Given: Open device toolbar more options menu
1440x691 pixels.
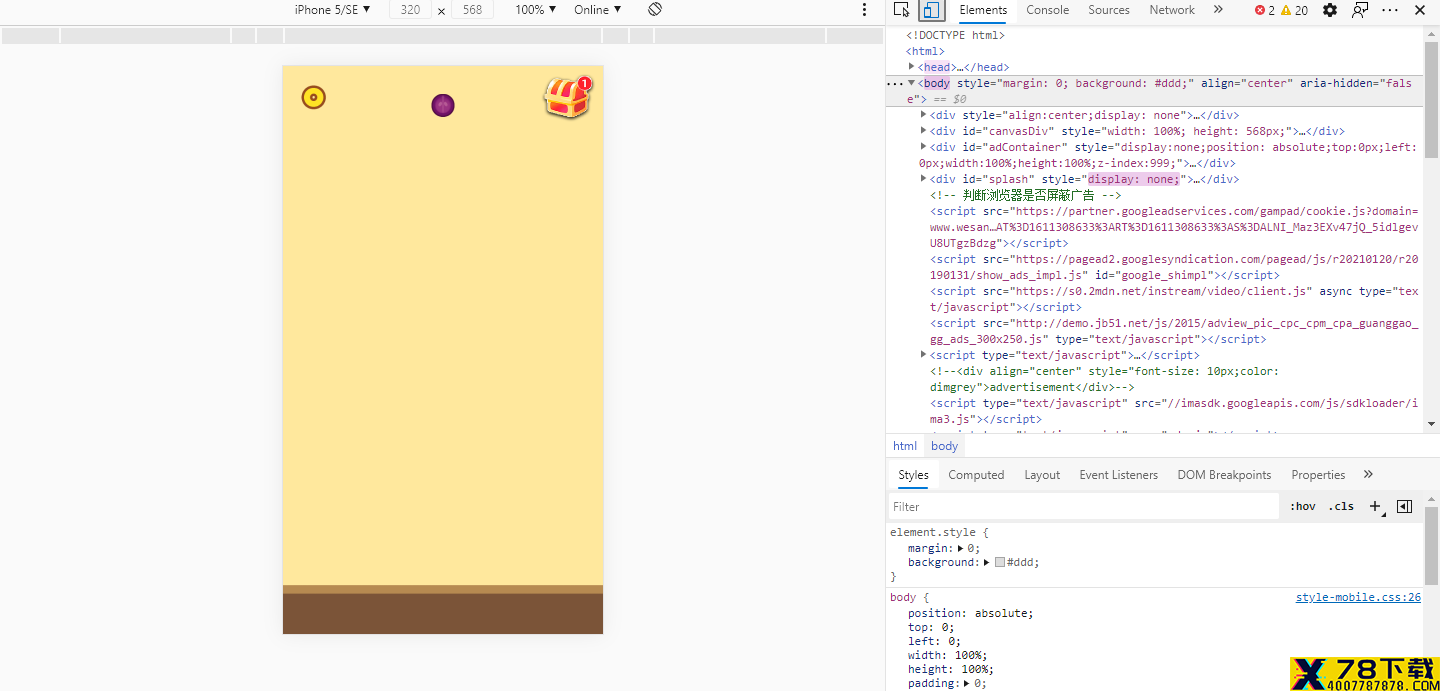Looking at the screenshot, I should (865, 10).
